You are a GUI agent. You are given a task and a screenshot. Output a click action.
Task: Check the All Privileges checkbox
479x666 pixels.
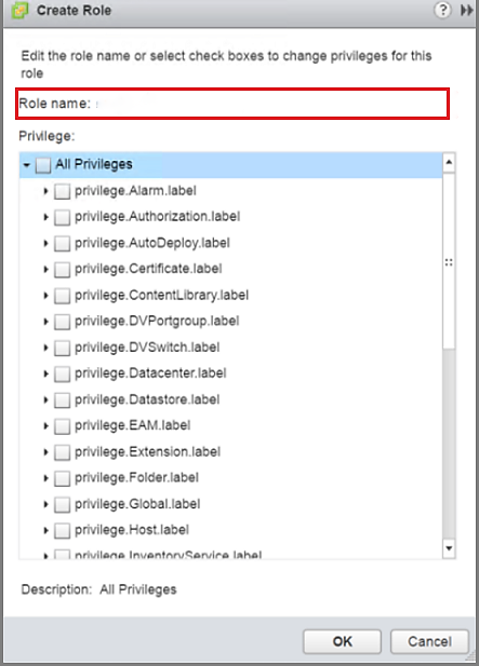(43, 165)
